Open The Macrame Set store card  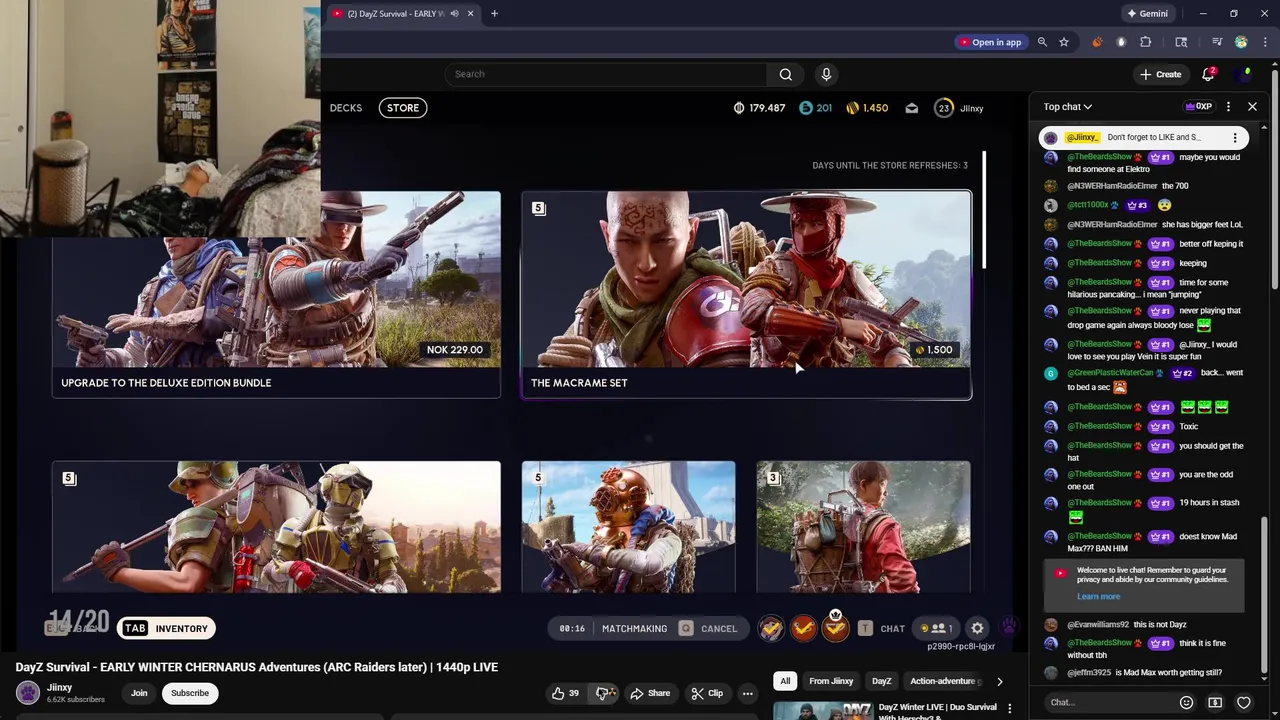[x=746, y=295]
